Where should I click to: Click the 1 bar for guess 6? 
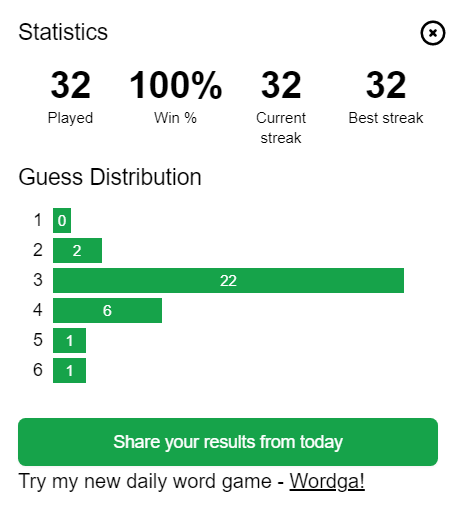(x=69, y=370)
